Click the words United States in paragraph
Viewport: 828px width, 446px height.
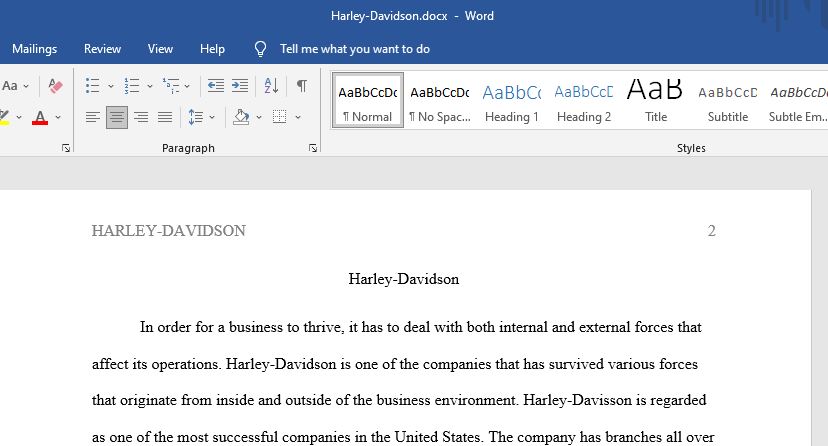[x=438, y=437]
